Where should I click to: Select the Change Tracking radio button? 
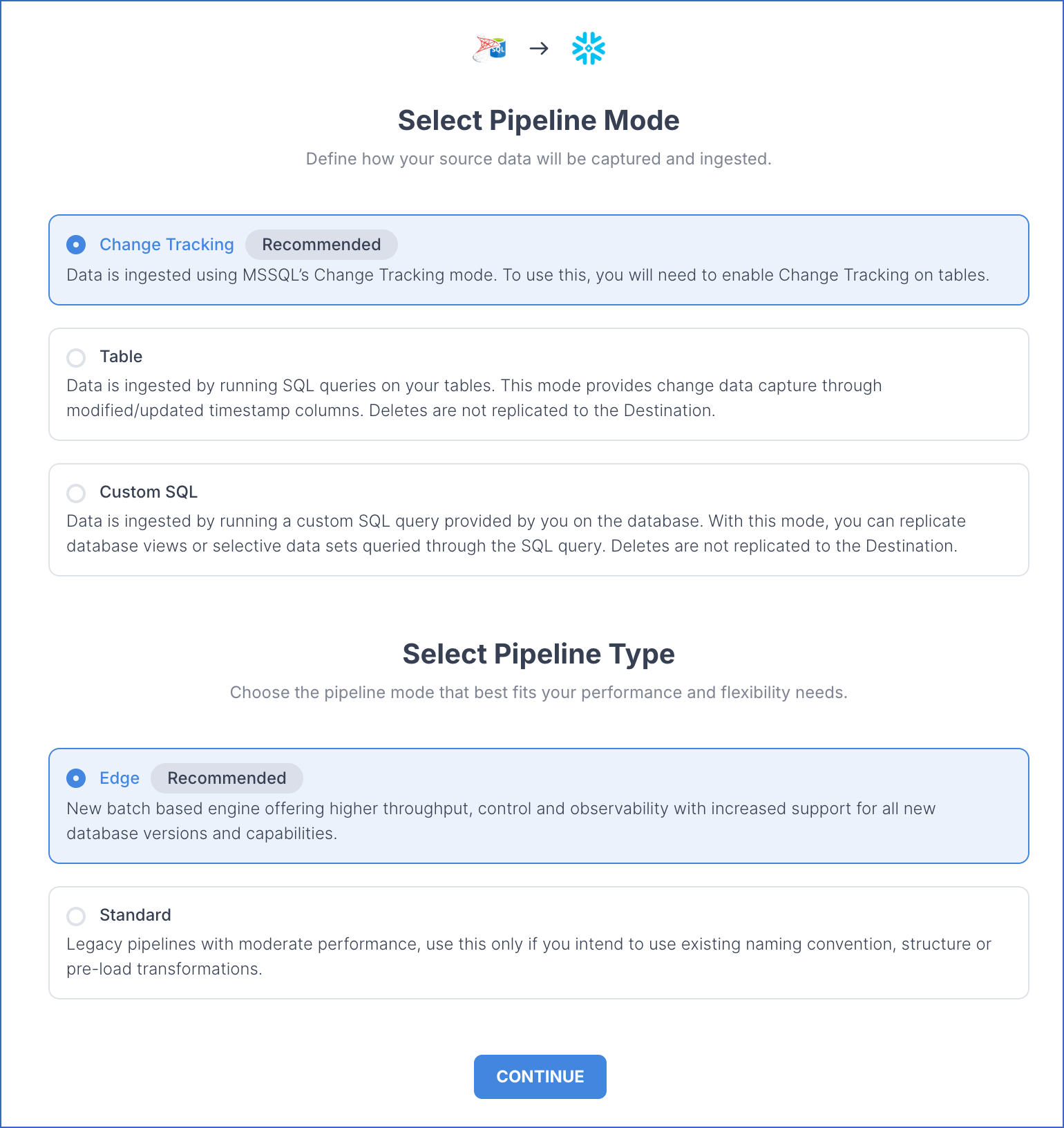(x=76, y=245)
